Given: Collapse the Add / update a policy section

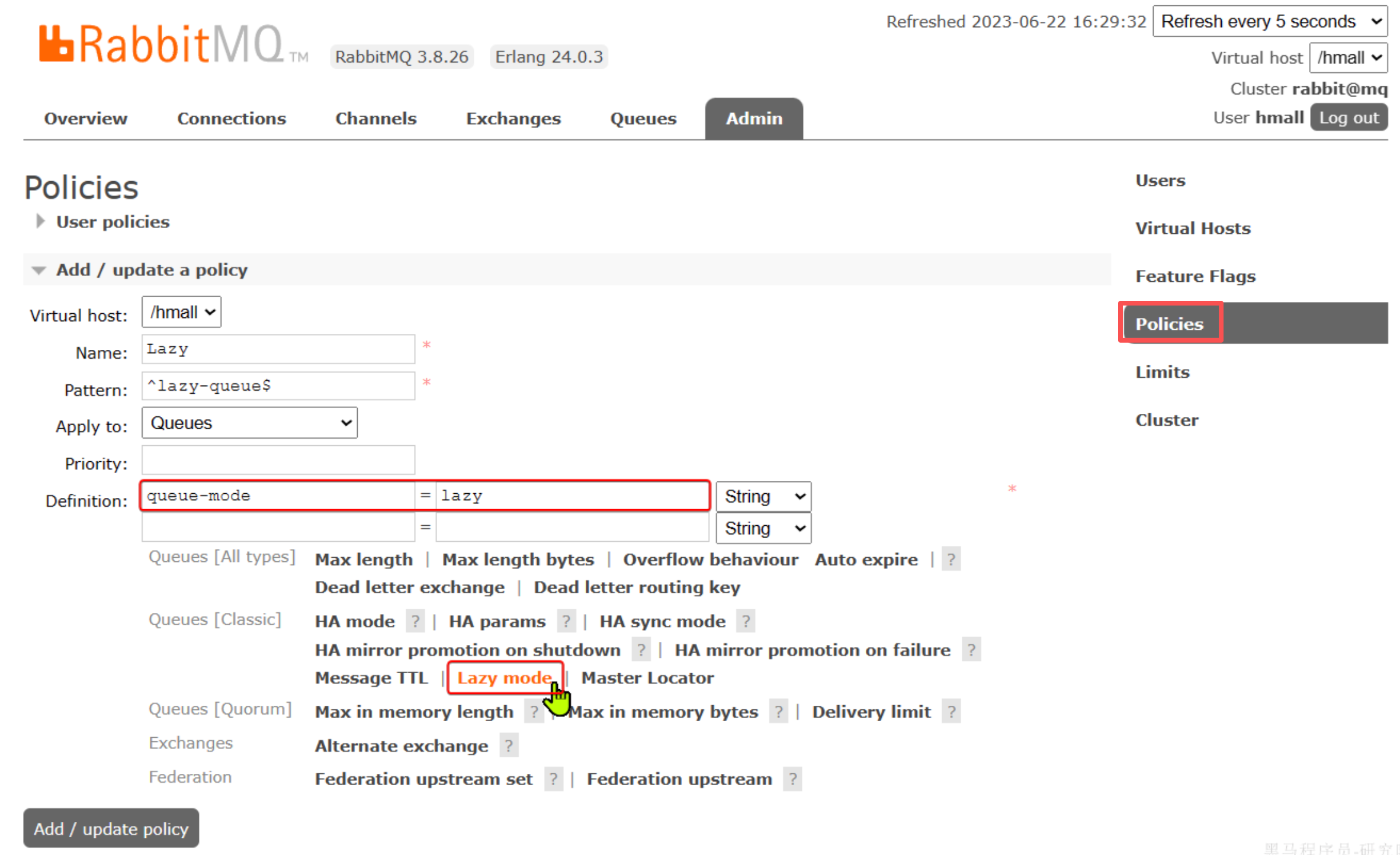Looking at the screenshot, I should click(151, 270).
